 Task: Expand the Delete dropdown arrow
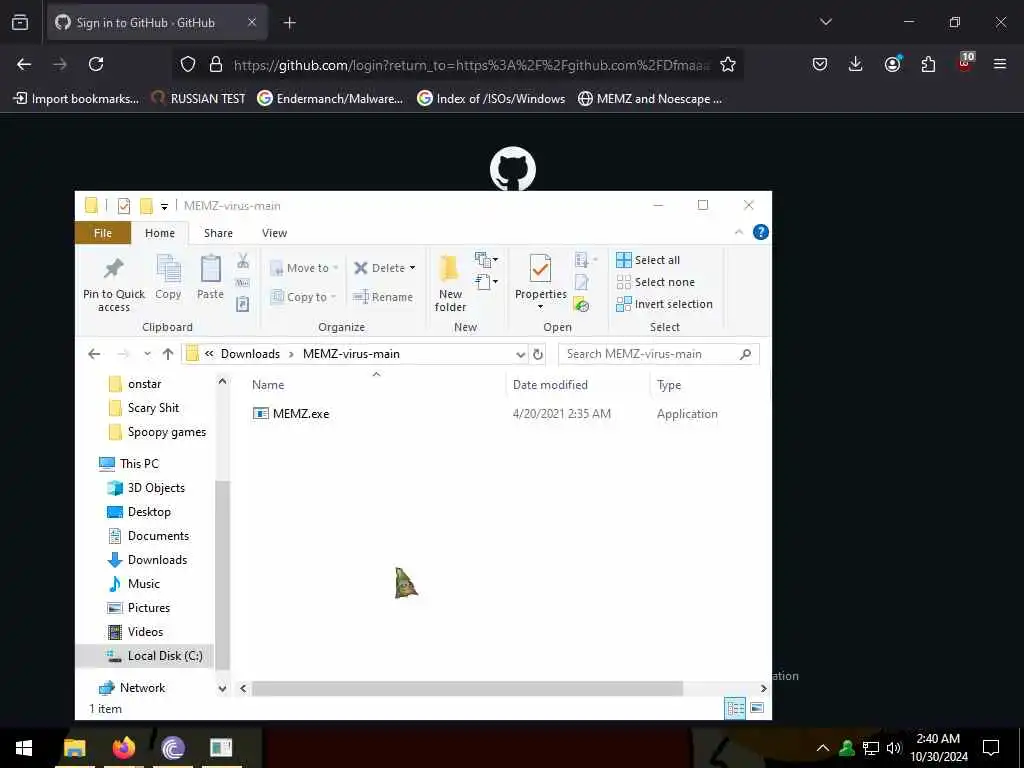pyautogui.click(x=412, y=268)
